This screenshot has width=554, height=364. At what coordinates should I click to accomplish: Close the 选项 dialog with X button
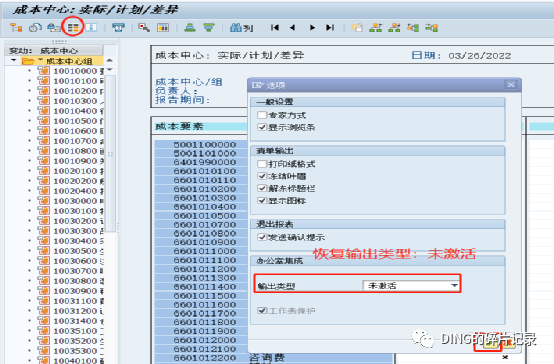(x=511, y=84)
